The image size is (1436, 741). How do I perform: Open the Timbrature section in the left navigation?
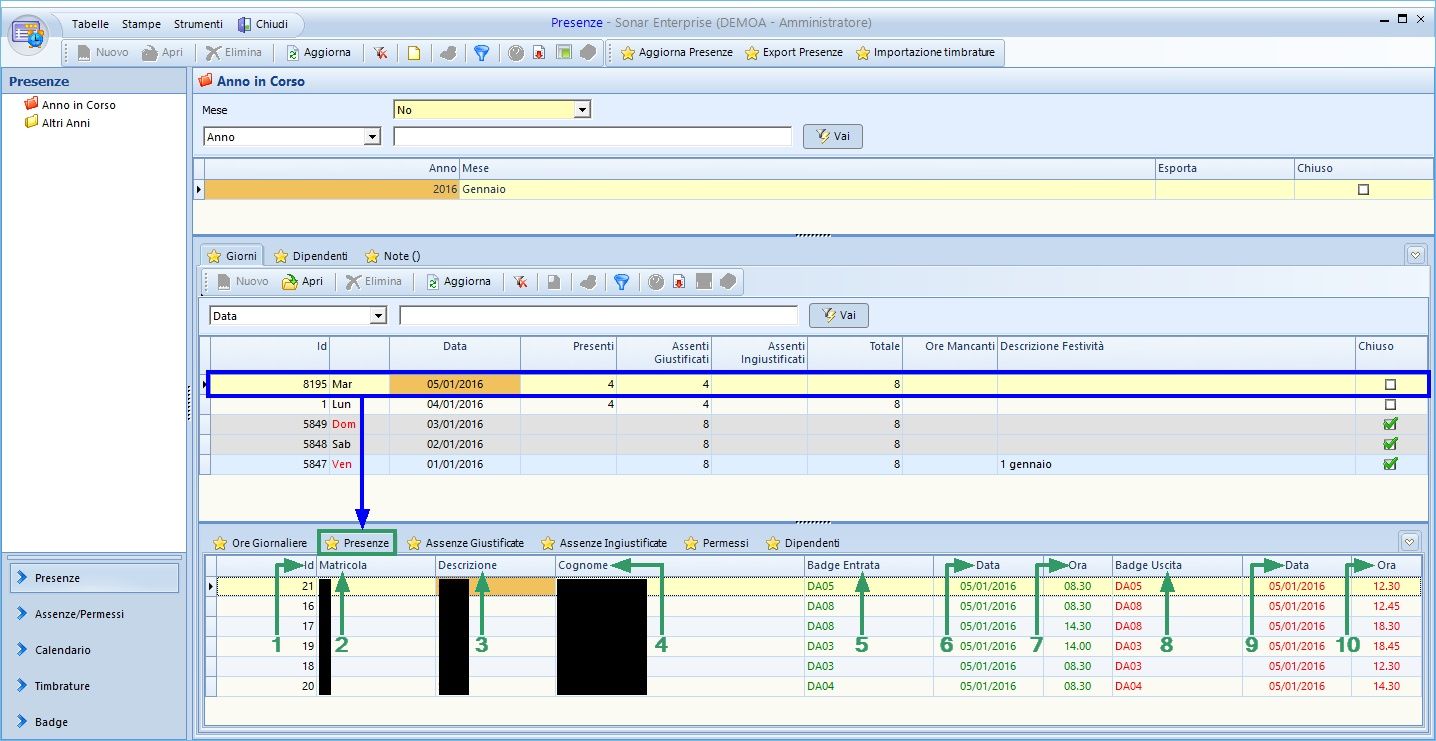click(x=62, y=686)
